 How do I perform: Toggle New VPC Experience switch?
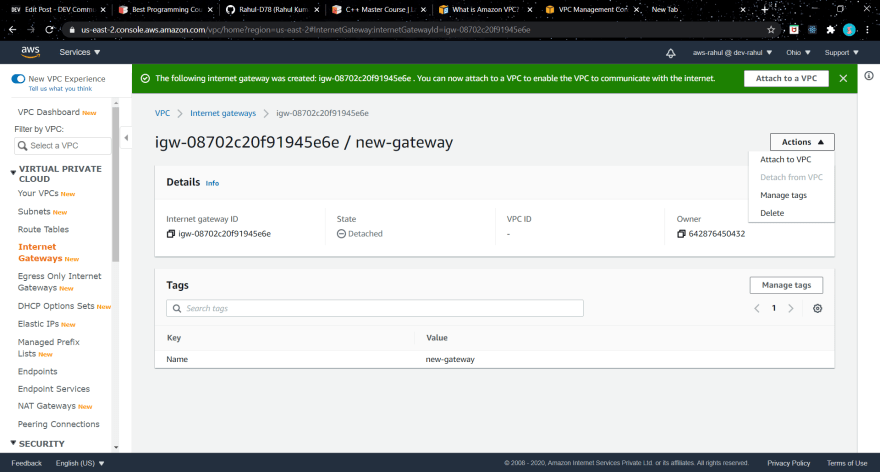pyautogui.click(x=19, y=79)
